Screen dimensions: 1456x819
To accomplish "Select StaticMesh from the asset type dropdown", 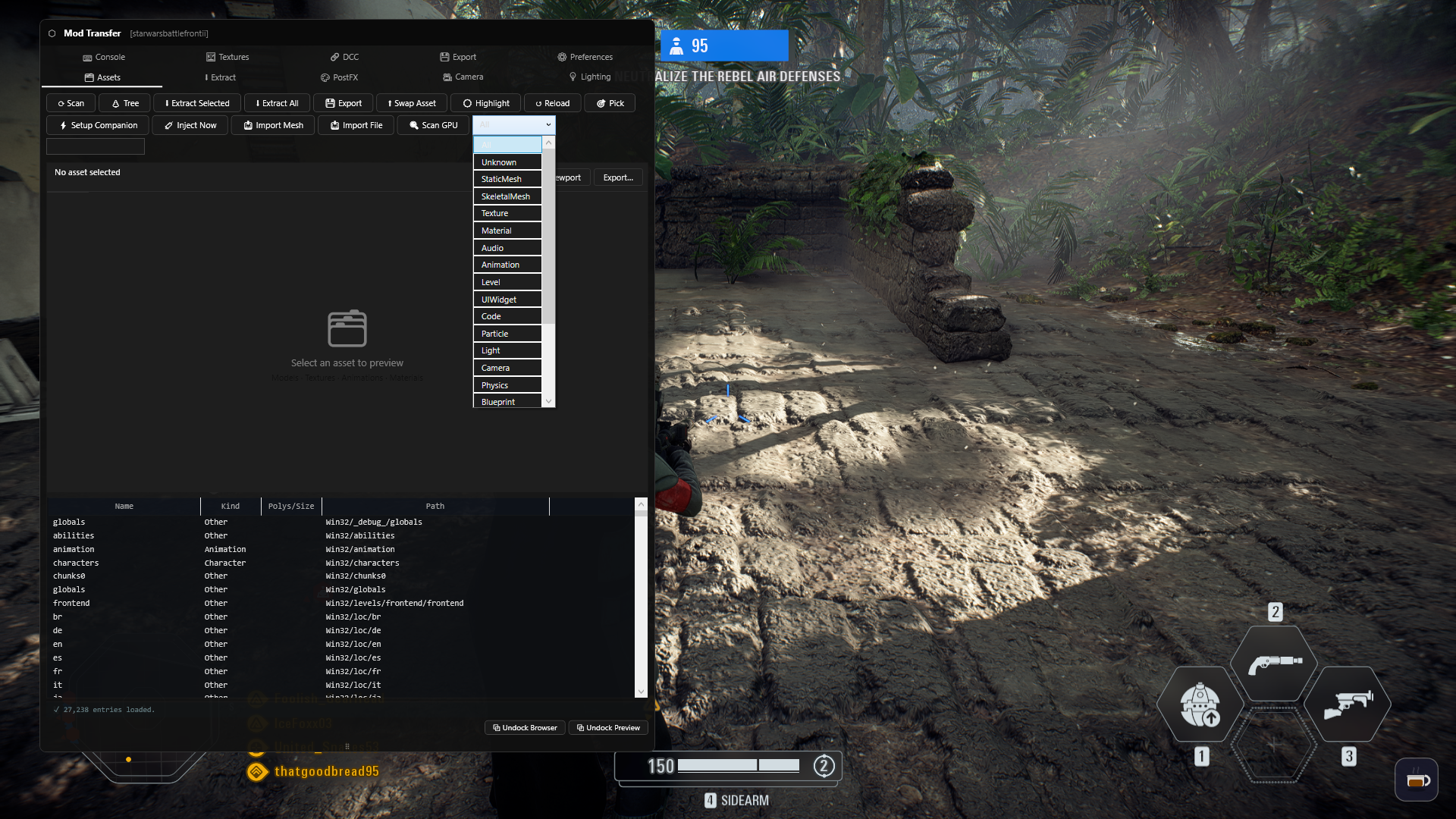I will pos(502,178).
